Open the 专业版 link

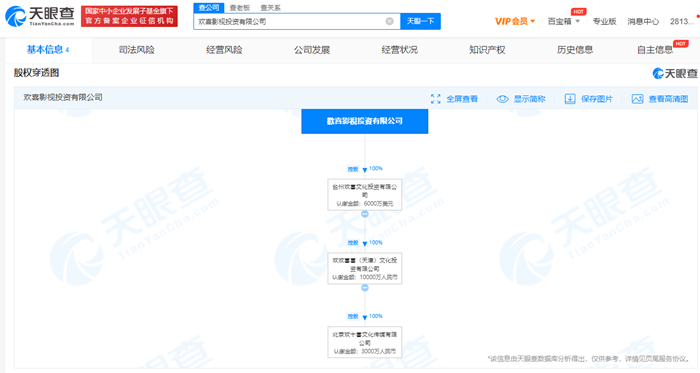click(x=604, y=21)
